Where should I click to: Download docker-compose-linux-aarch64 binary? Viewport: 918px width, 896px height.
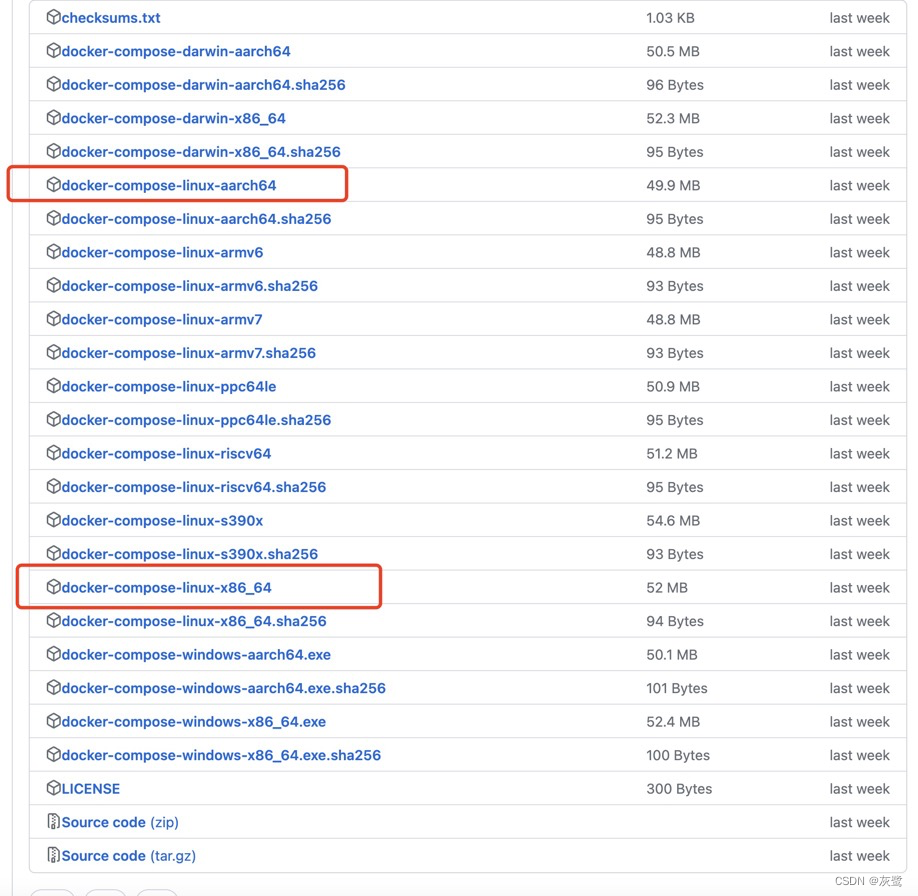click(x=169, y=186)
